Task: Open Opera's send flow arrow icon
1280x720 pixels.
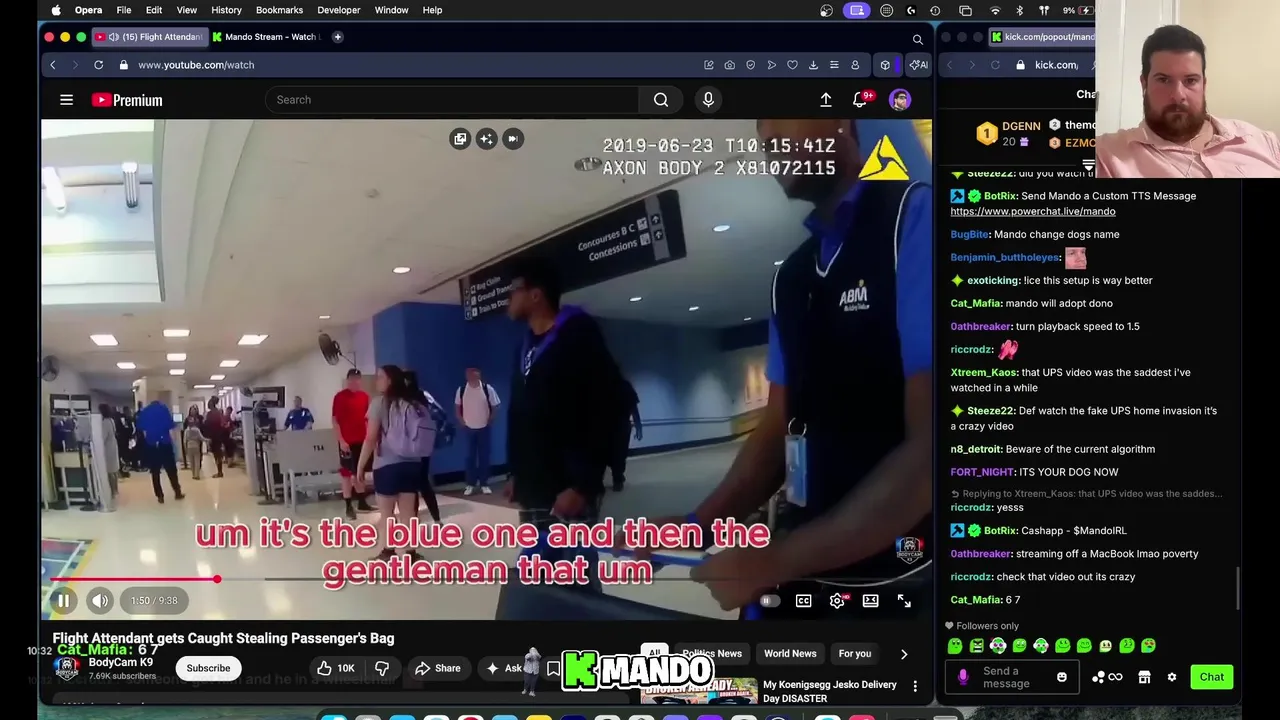Action: point(771,65)
